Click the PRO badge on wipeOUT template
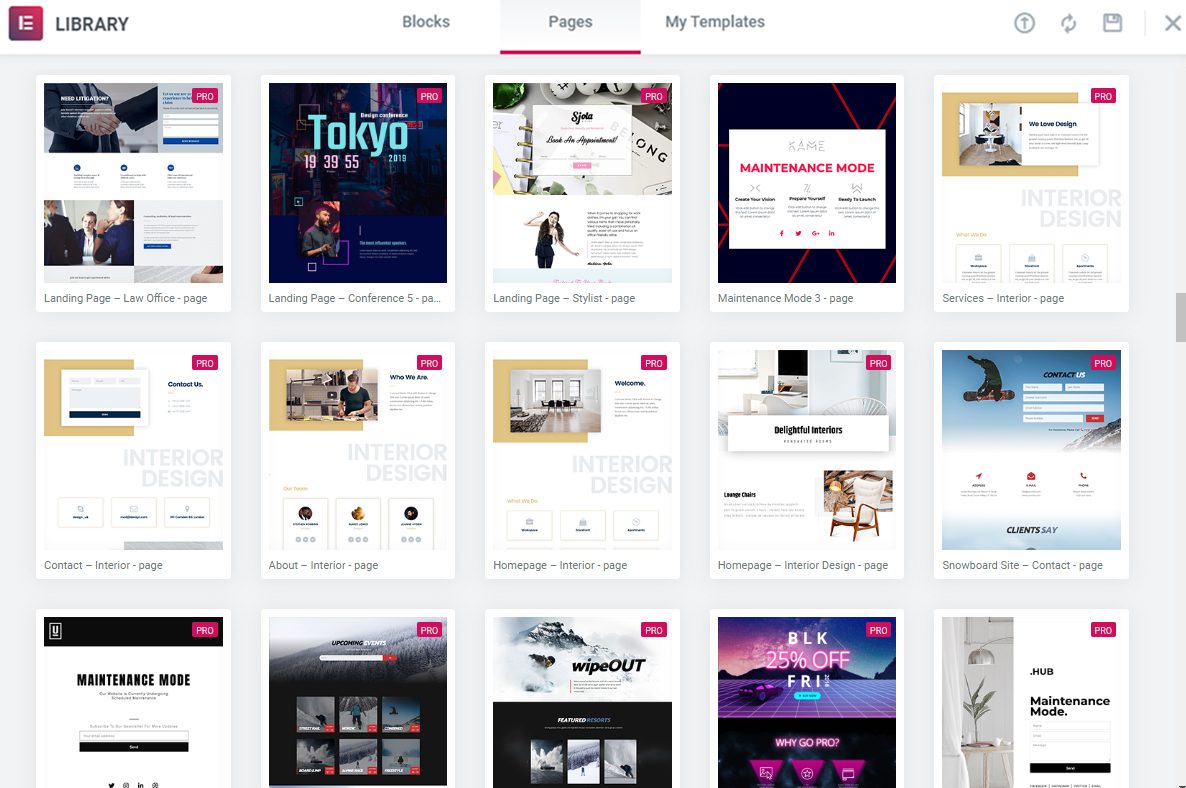The width and height of the screenshot is (1186, 788). [x=654, y=630]
